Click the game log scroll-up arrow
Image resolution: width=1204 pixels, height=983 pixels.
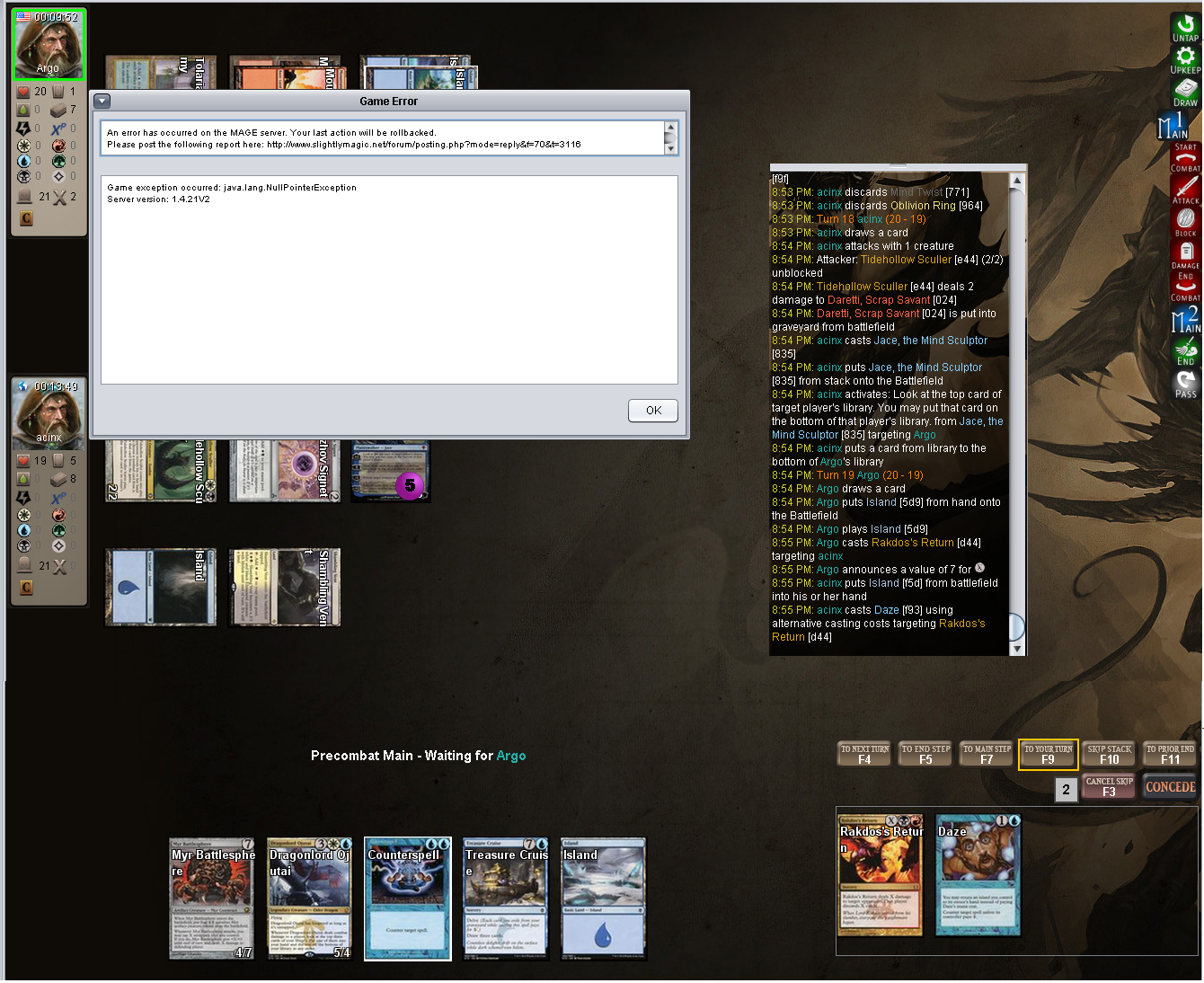point(1017,181)
